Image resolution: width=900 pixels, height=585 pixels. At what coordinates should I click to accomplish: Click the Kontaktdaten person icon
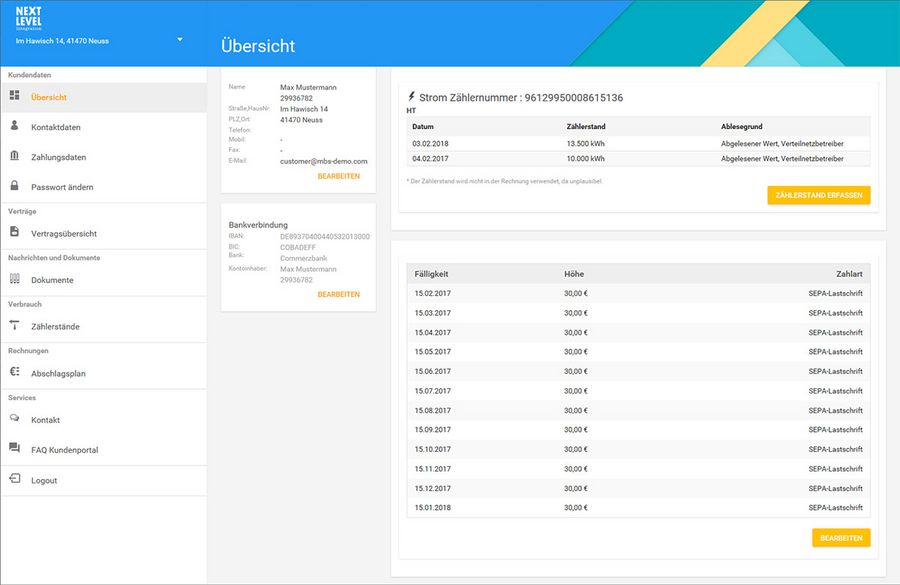[x=15, y=125]
